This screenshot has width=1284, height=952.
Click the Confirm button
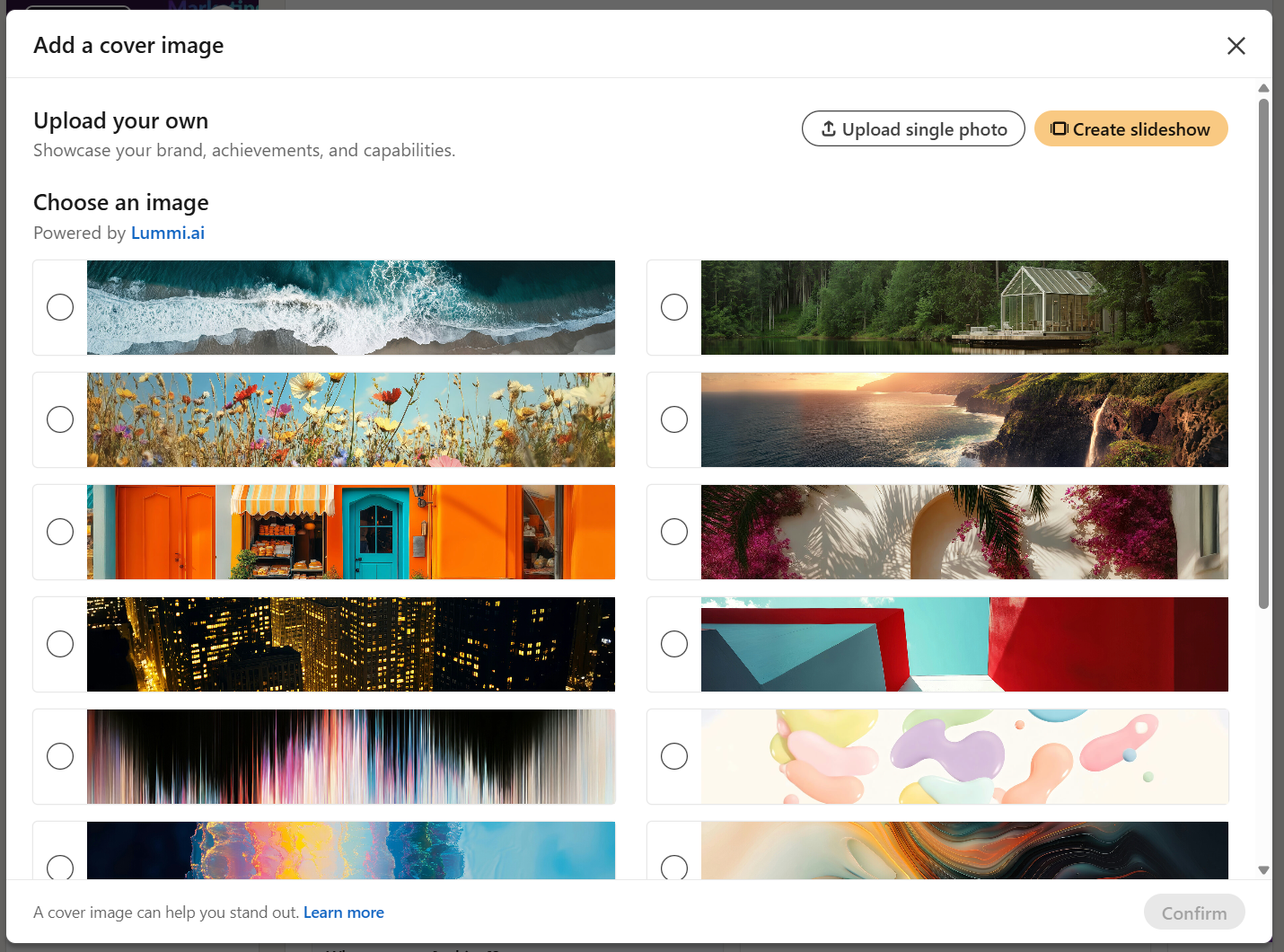point(1194,912)
